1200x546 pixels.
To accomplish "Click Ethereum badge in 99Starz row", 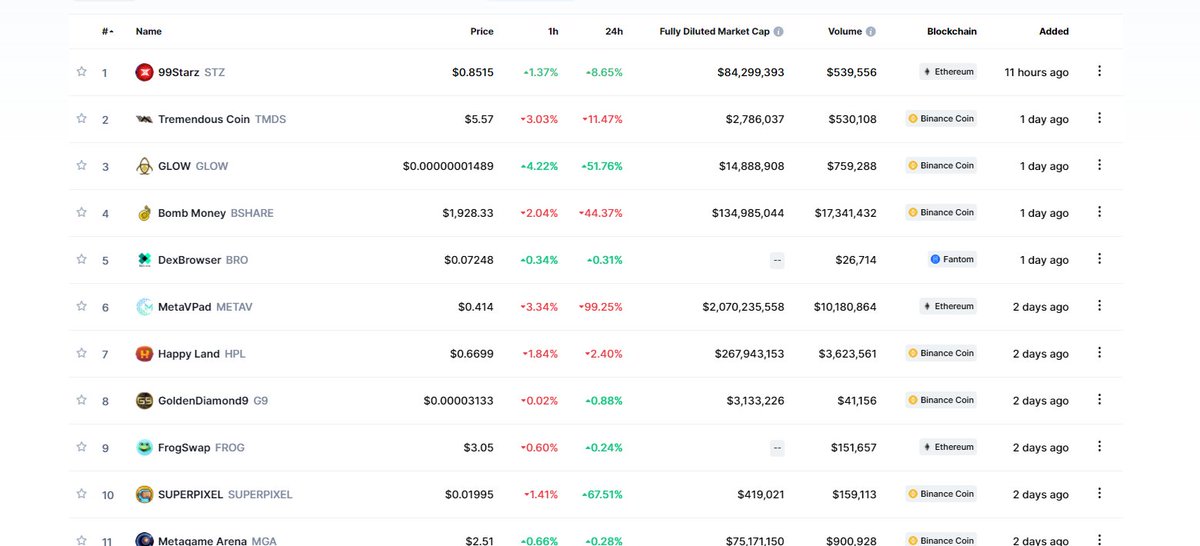I will point(948,72).
